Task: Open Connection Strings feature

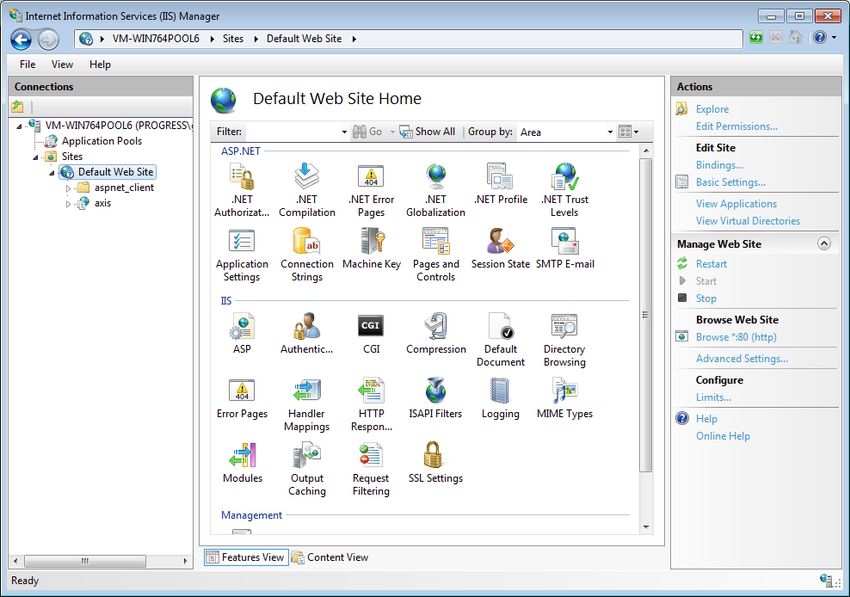Action: 307,255
